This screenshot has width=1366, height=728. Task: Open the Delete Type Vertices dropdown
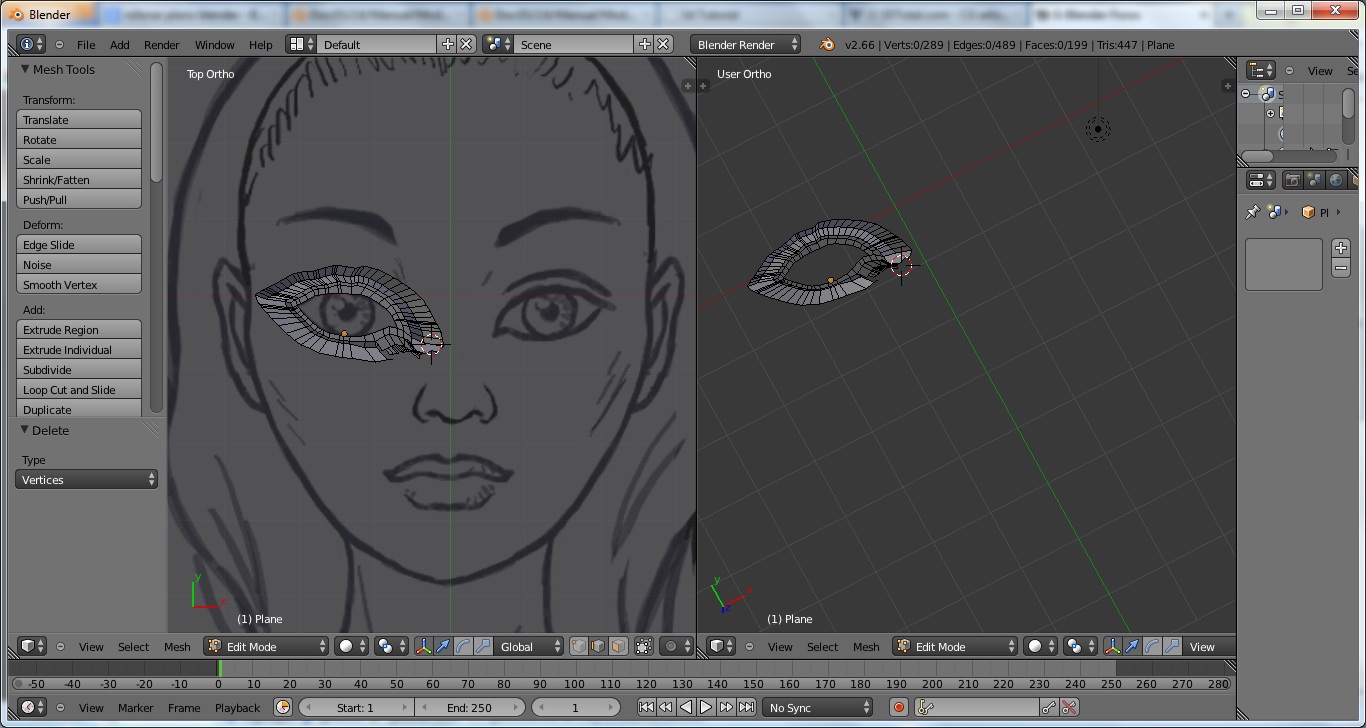point(88,480)
